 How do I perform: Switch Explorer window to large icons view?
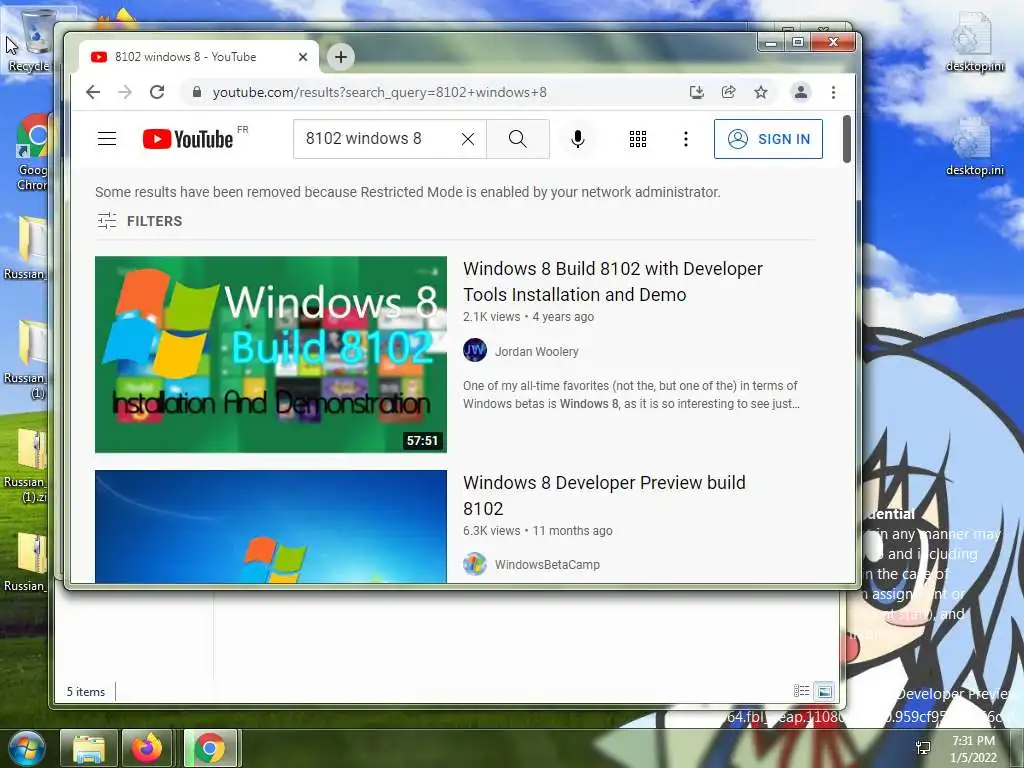[x=825, y=691]
